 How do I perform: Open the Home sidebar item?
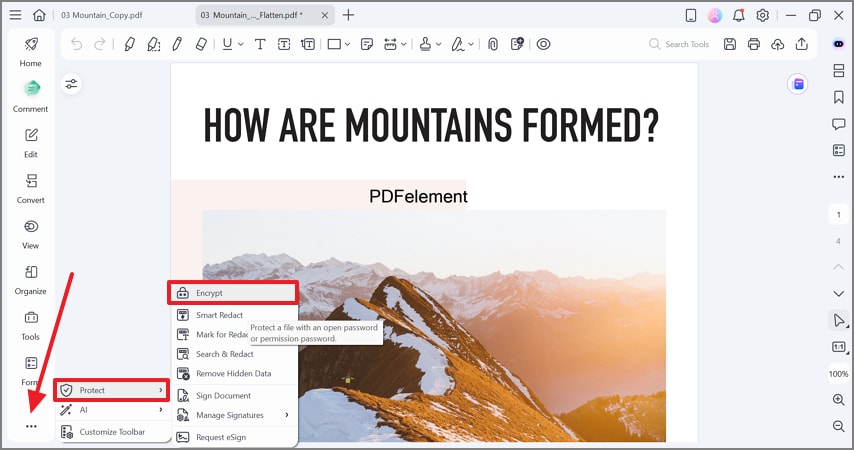pyautogui.click(x=30, y=52)
